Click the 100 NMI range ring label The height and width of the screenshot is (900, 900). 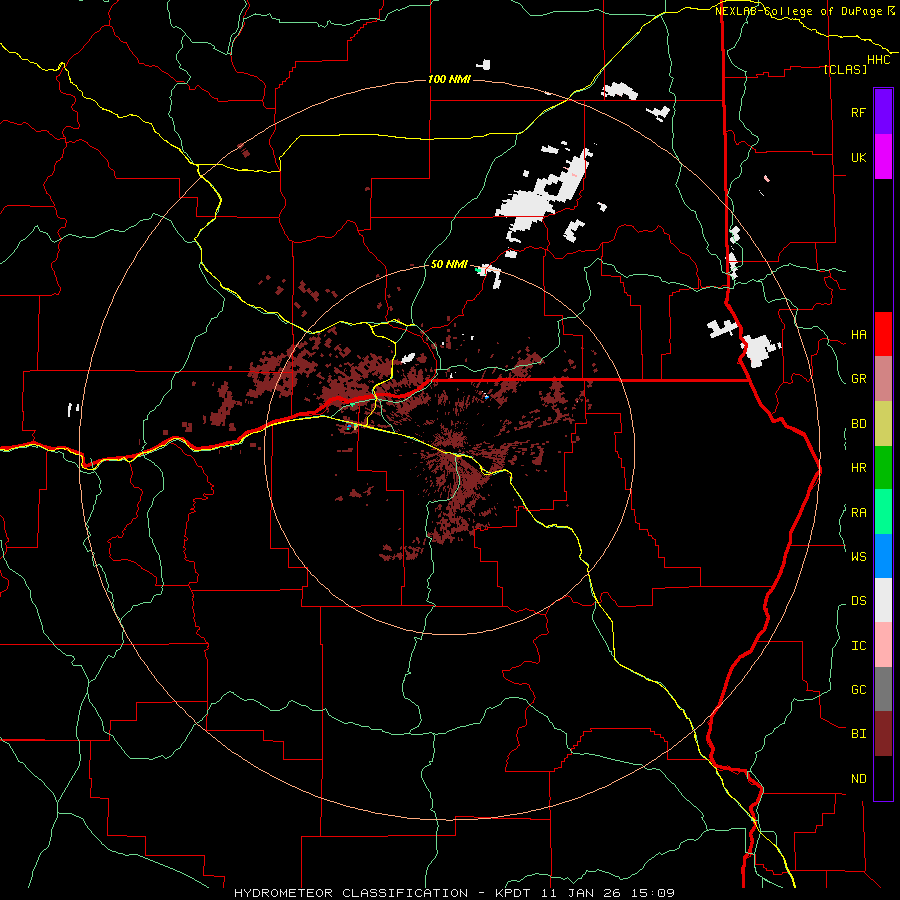coord(449,79)
